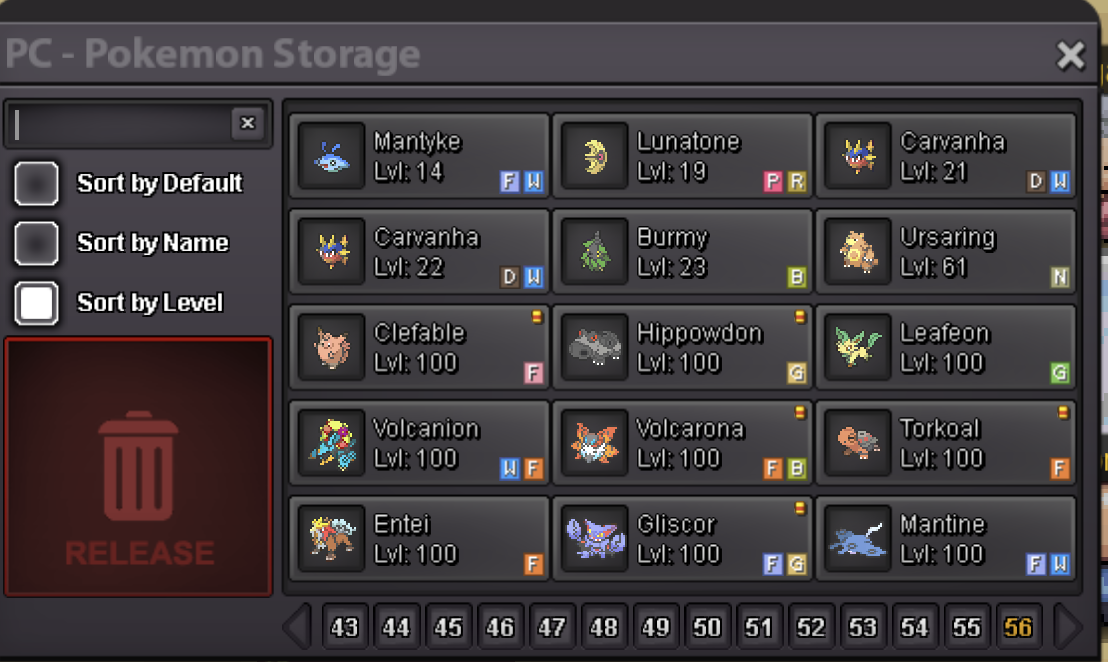Select the Torkoal Lvl 100 entry
Image resolution: width=1108 pixels, height=662 pixels.
(946, 443)
